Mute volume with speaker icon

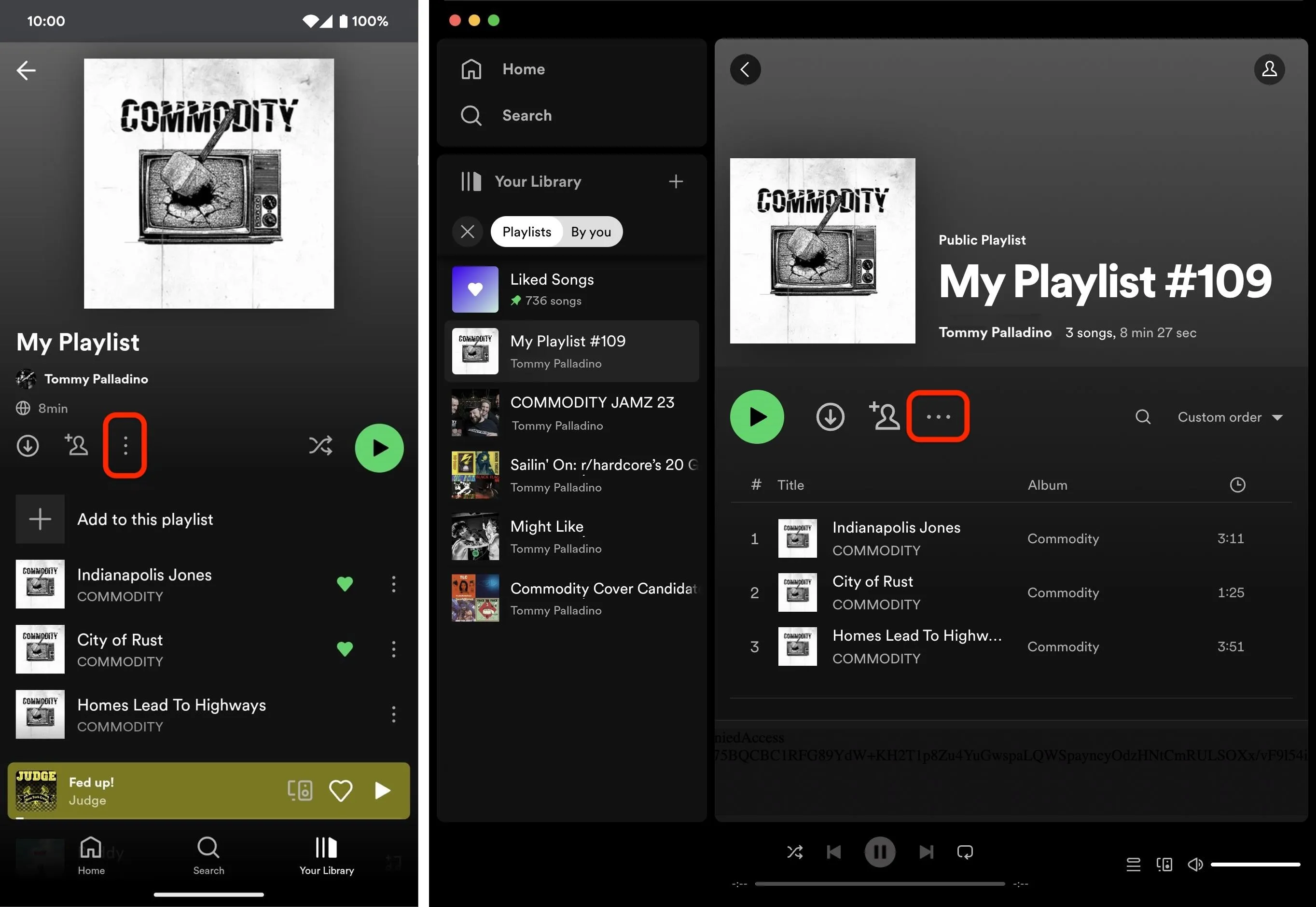click(1195, 865)
